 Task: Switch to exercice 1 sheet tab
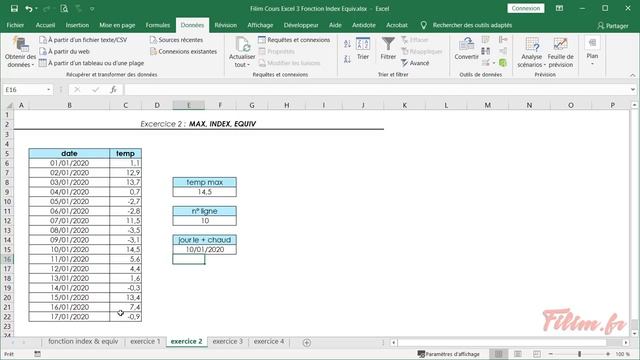[145, 342]
